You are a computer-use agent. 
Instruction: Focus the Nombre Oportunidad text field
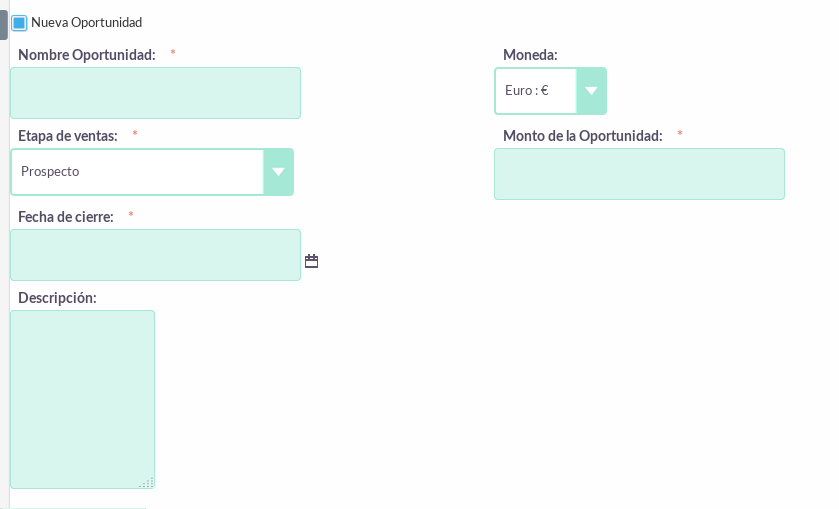[155, 93]
